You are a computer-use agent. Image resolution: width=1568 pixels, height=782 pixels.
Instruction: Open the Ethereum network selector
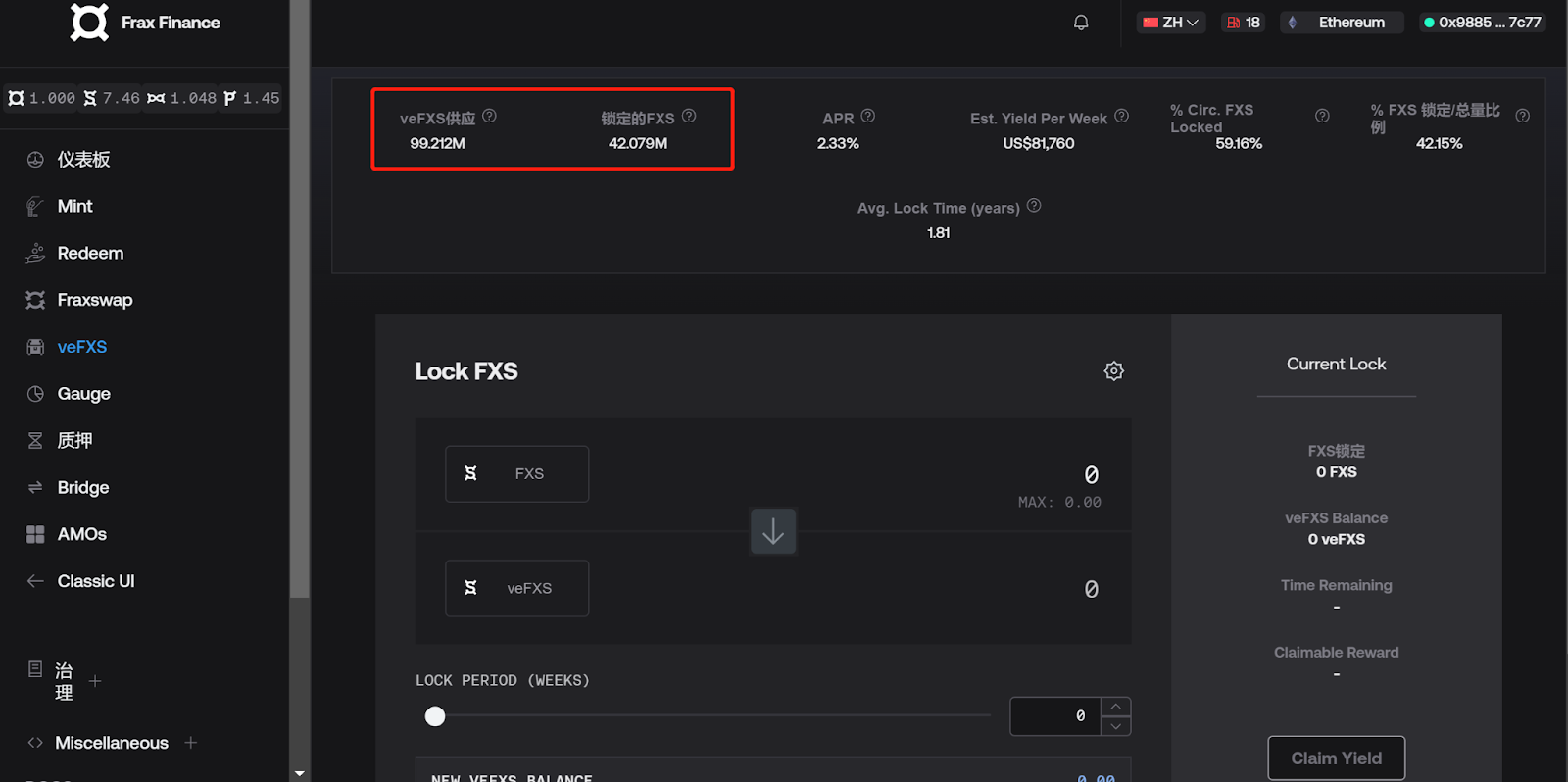pos(1342,23)
